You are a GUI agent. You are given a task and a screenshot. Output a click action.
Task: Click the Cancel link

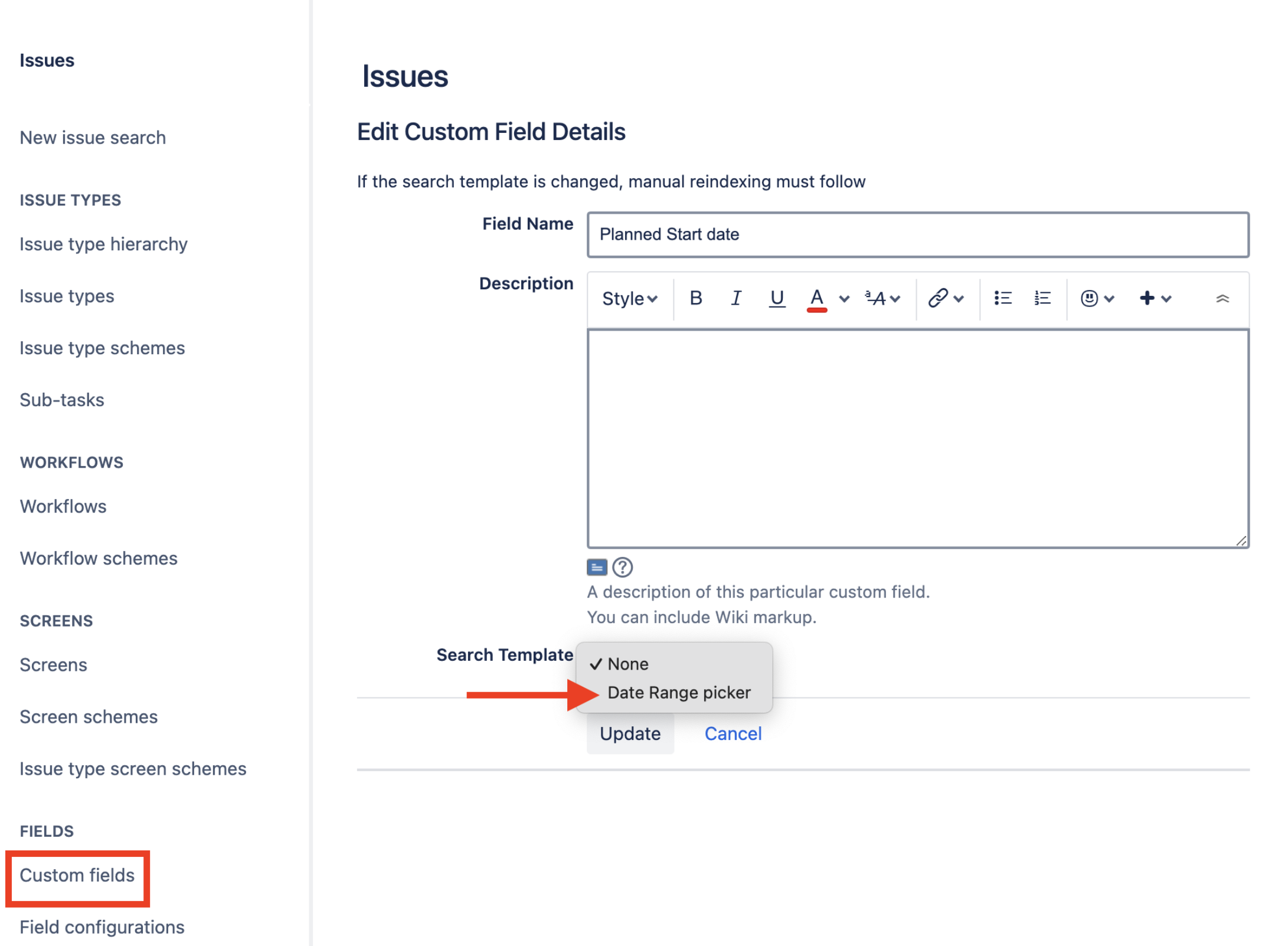coord(733,733)
